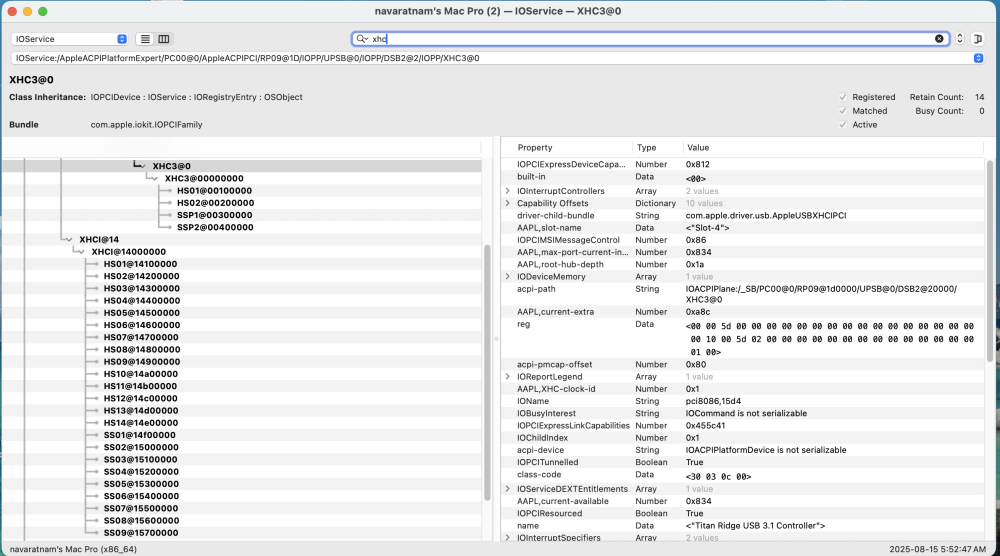This screenshot has height=556, width=1000.
Task: Click in the xhc search field
Action: pyautogui.click(x=651, y=39)
